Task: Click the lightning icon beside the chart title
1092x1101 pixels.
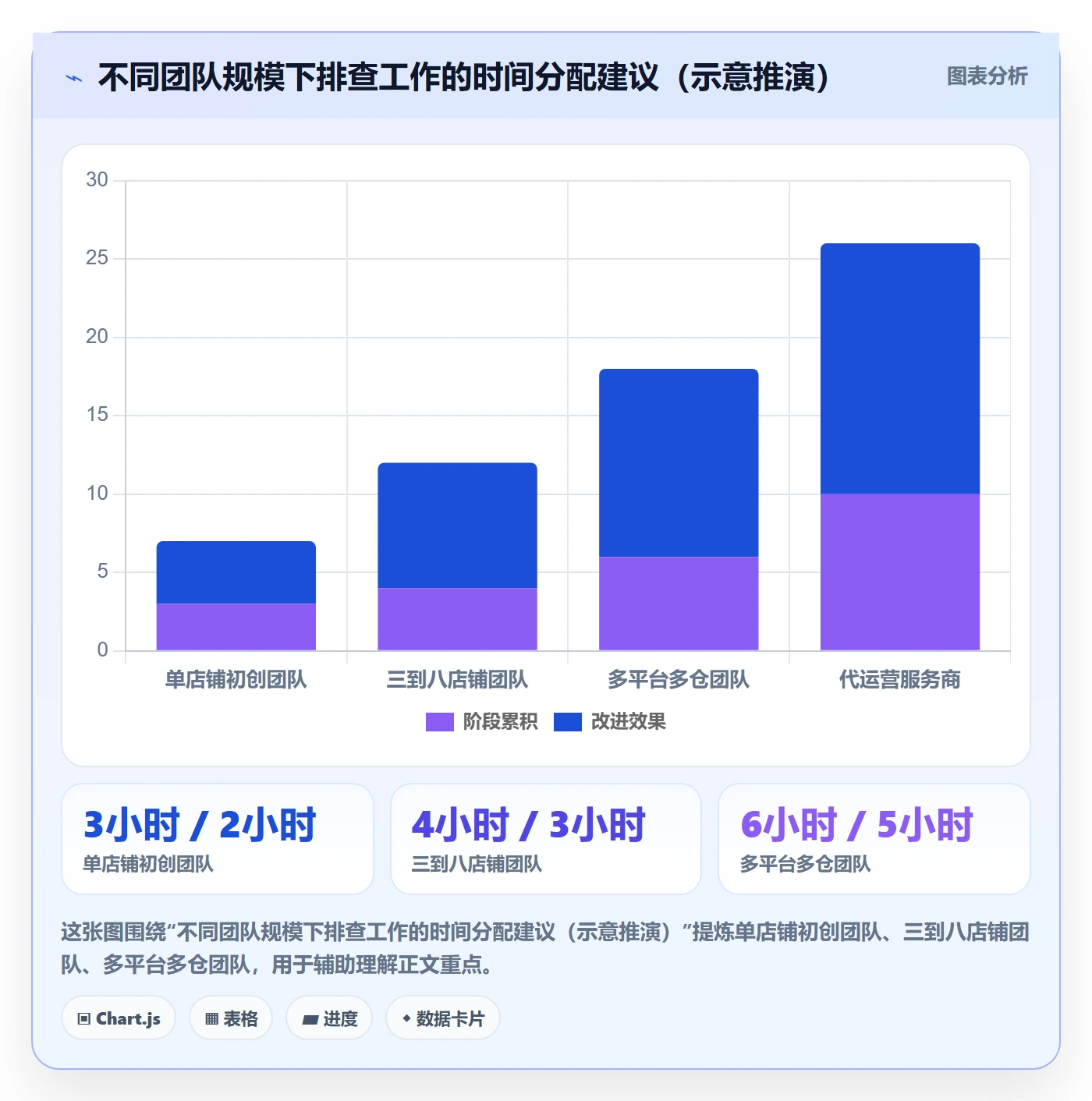Action: point(74,78)
